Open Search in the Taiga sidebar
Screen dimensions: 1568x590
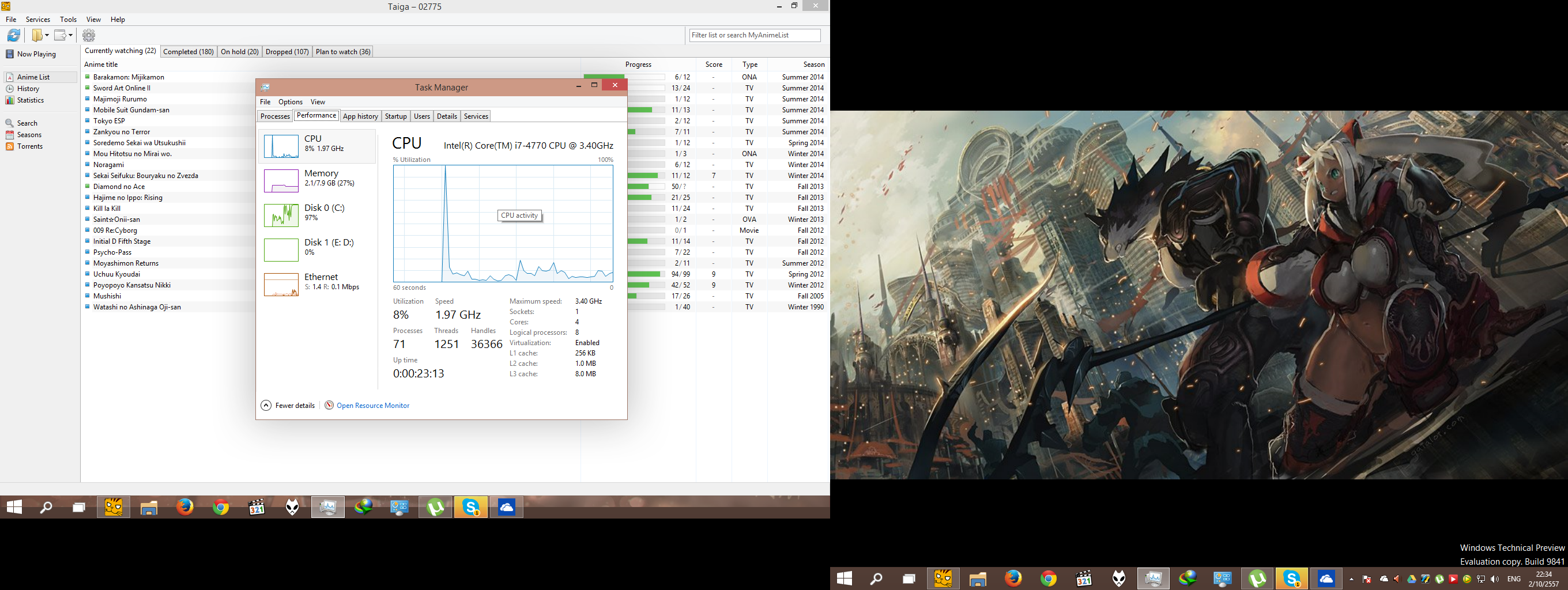pyautogui.click(x=22, y=123)
